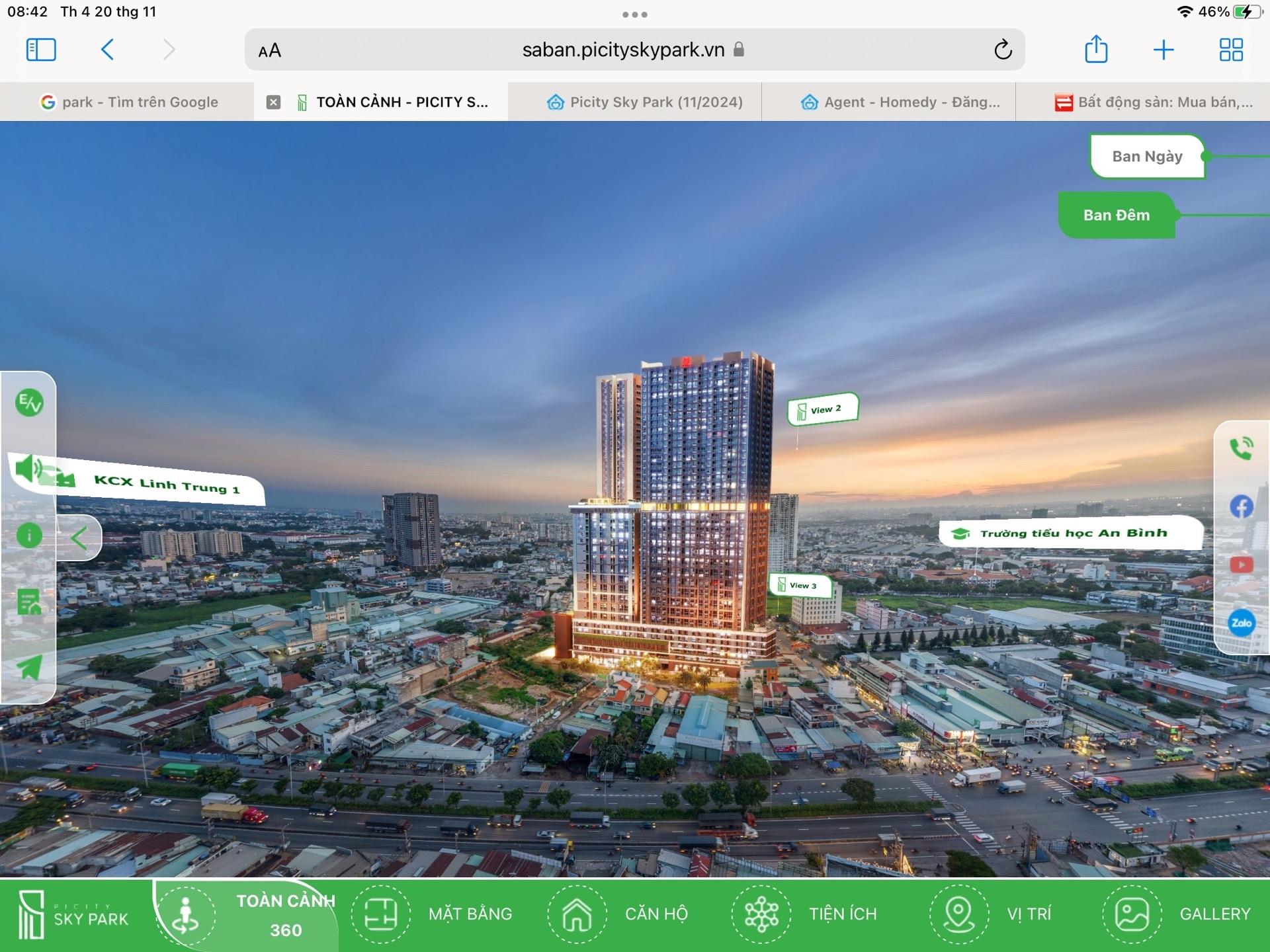
Task: Open the YouTube icon link
Action: pos(1241,565)
